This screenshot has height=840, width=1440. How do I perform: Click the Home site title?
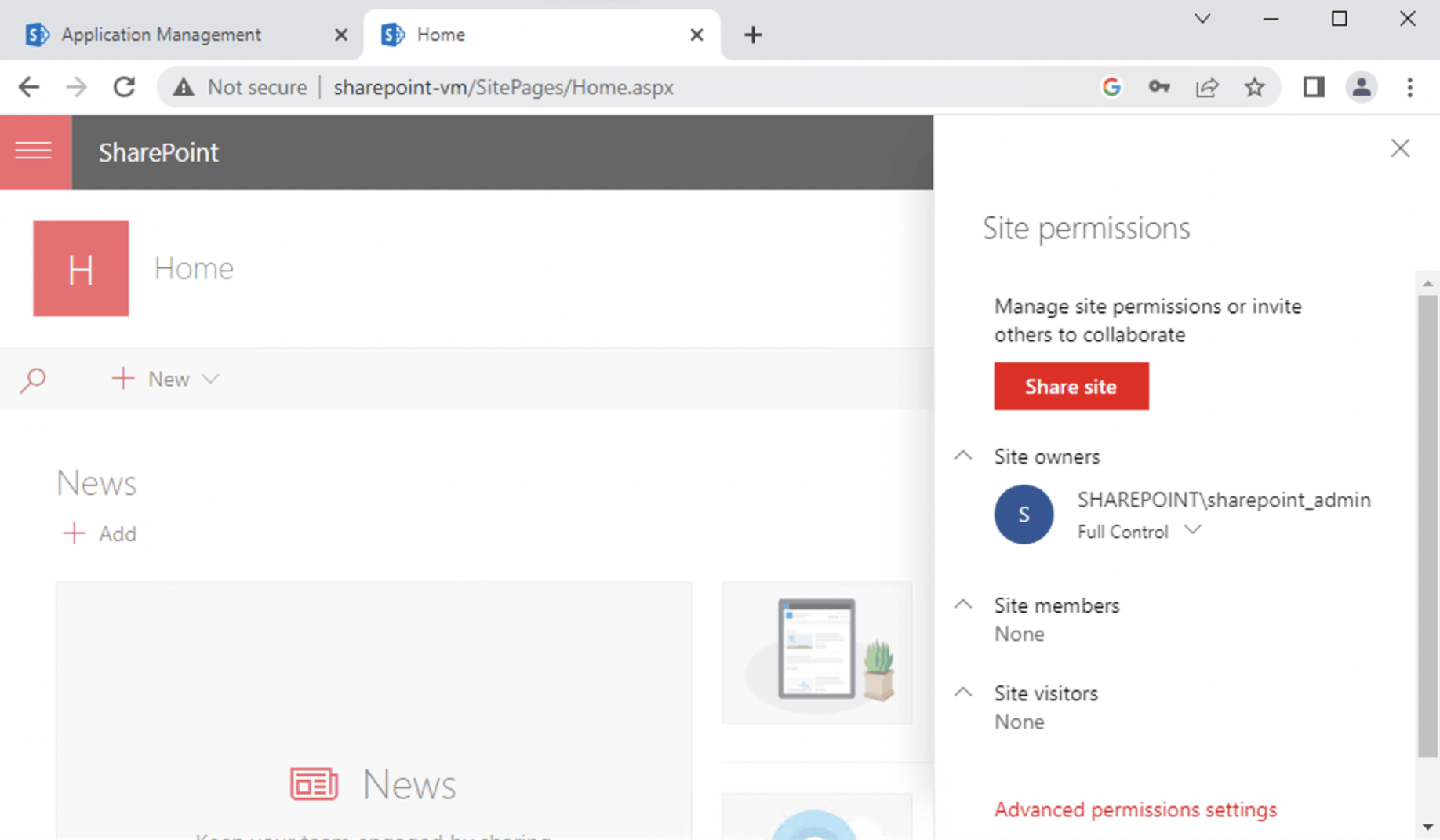(194, 268)
